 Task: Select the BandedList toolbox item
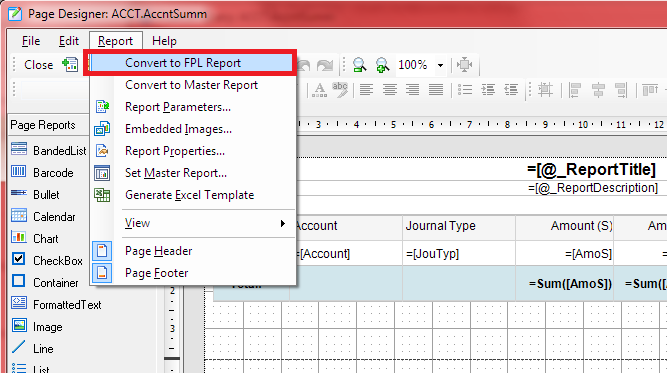tap(48, 151)
